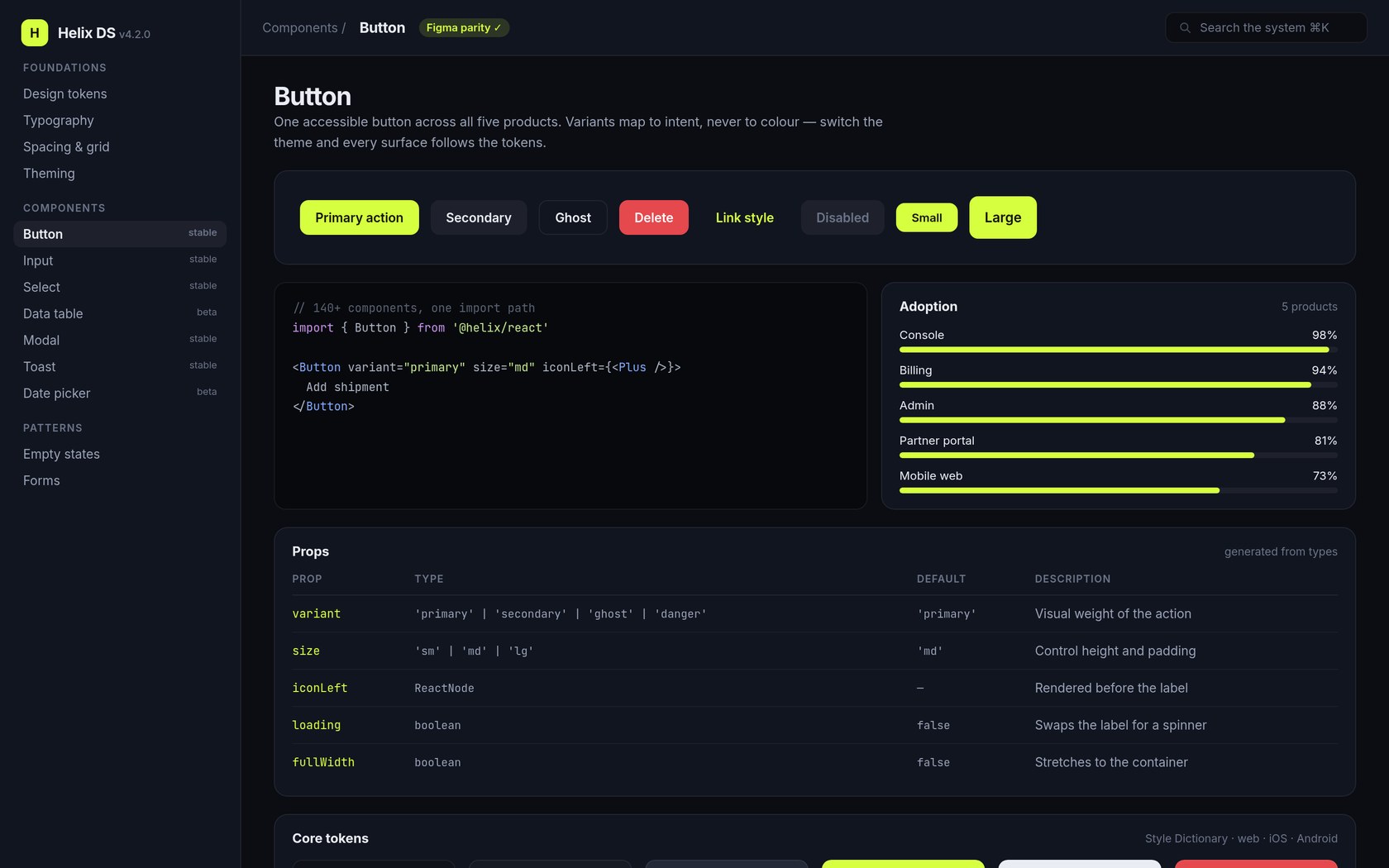Click the 'fullWidth' prop name
The width and height of the screenshot is (1389, 868).
(323, 762)
